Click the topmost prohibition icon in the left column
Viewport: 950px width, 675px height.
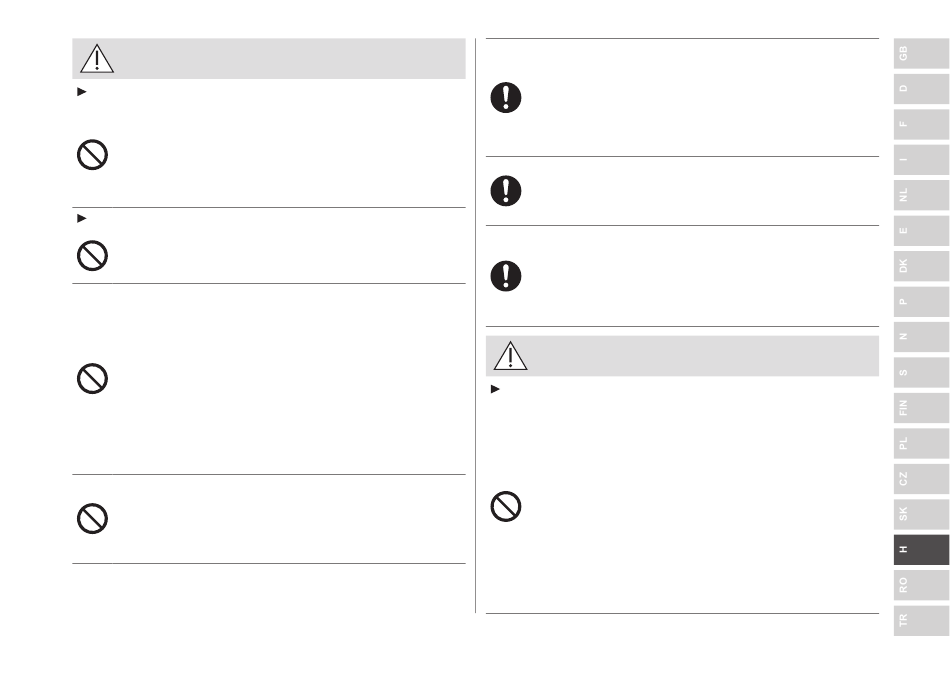tap(92, 155)
